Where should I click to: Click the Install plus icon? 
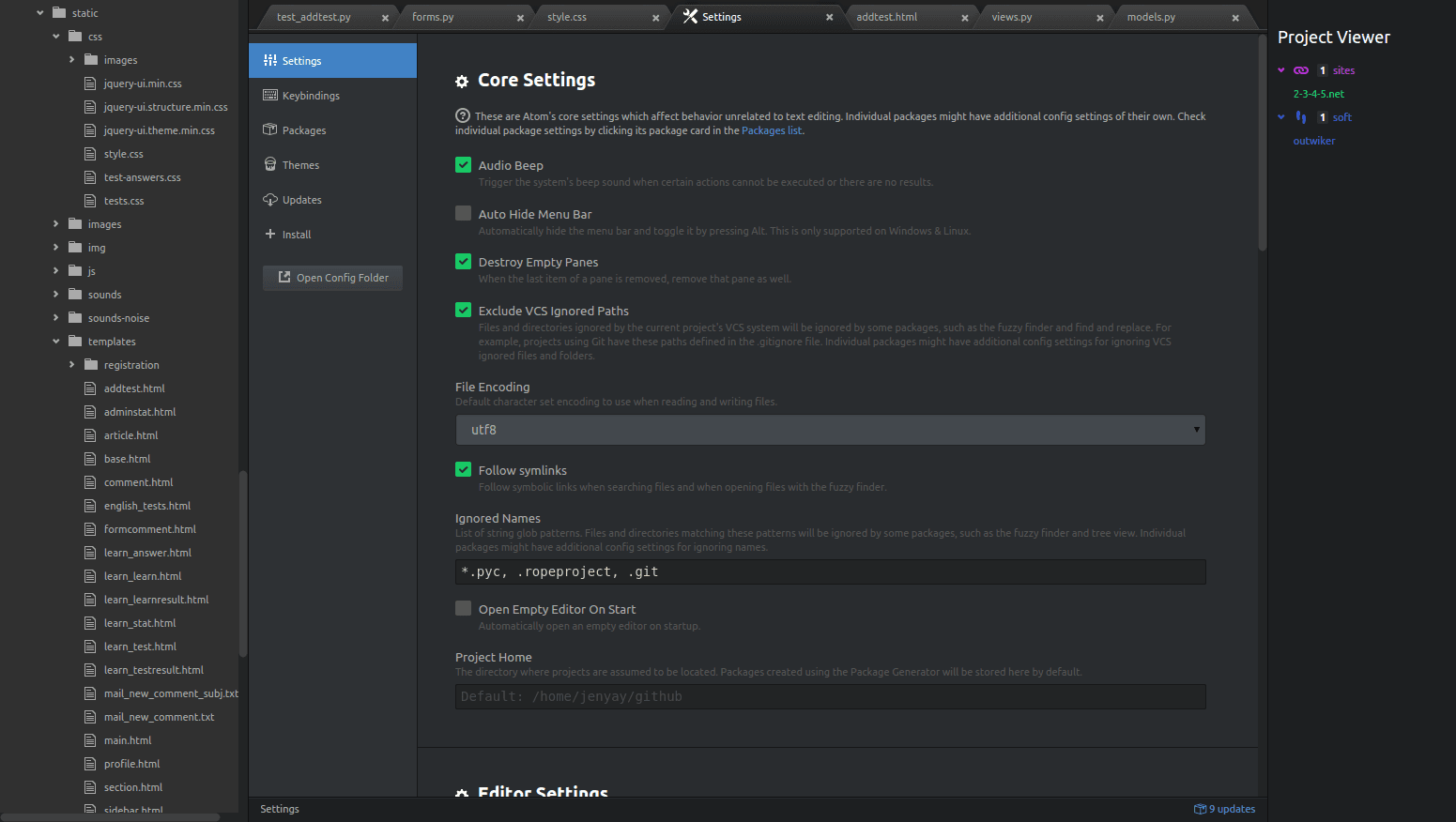270,234
